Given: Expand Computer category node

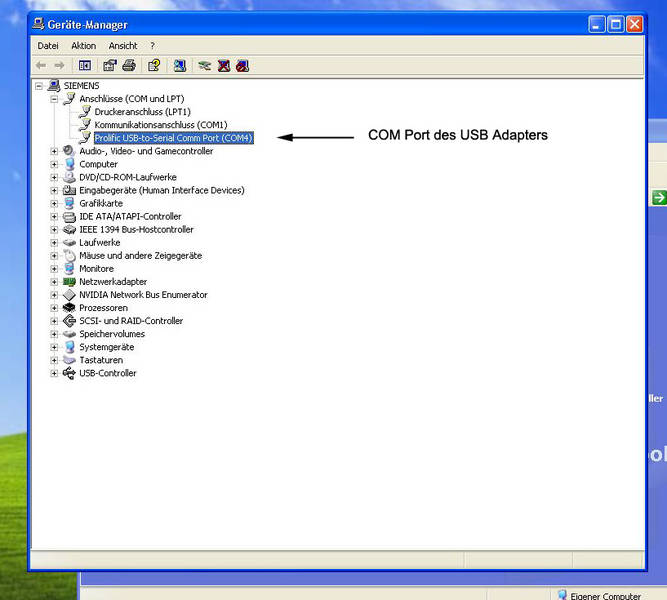Looking at the screenshot, I should [x=54, y=164].
